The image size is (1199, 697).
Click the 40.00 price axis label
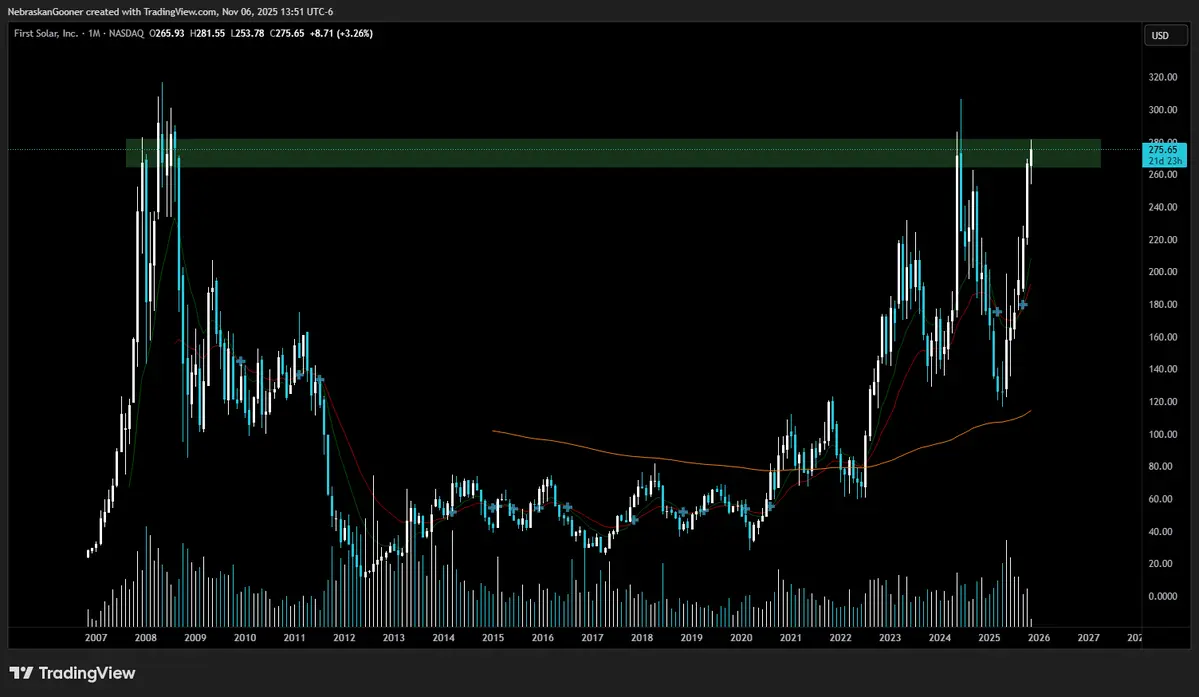(1161, 531)
